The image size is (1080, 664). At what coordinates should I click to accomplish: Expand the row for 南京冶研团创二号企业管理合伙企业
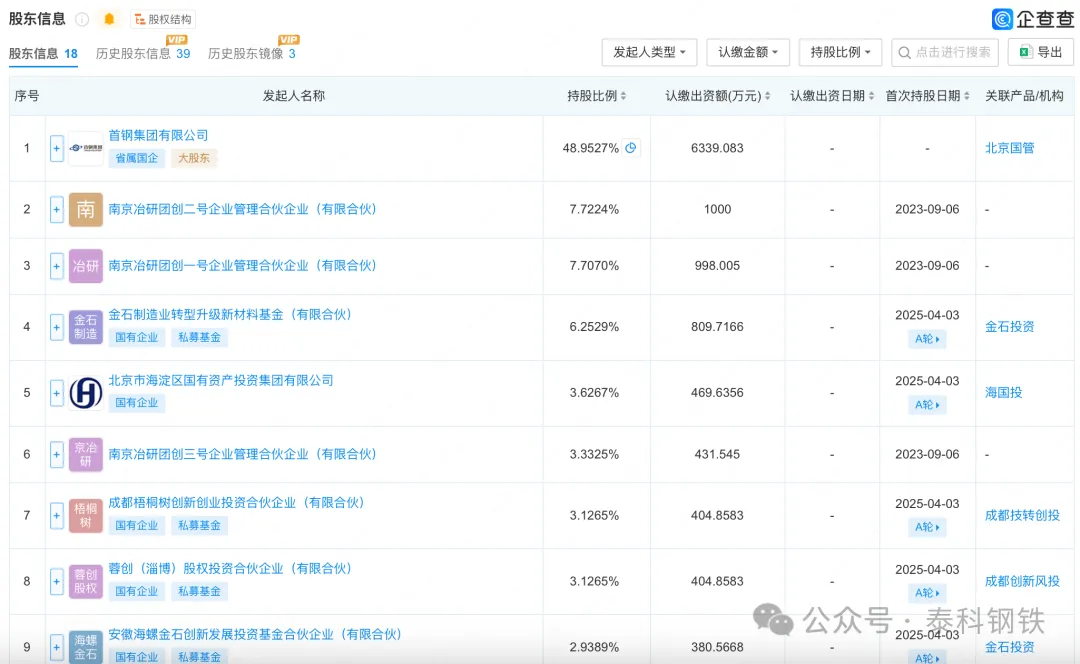click(56, 209)
